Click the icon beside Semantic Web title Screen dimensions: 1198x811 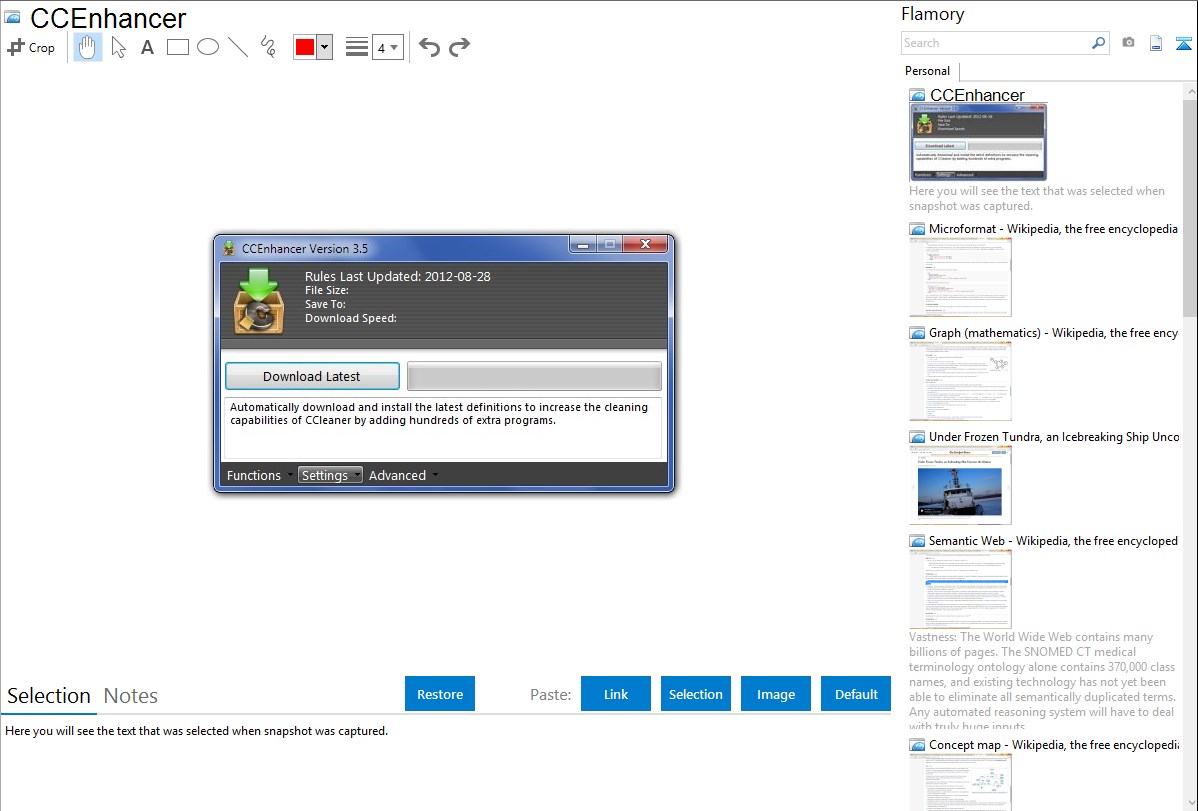click(917, 541)
